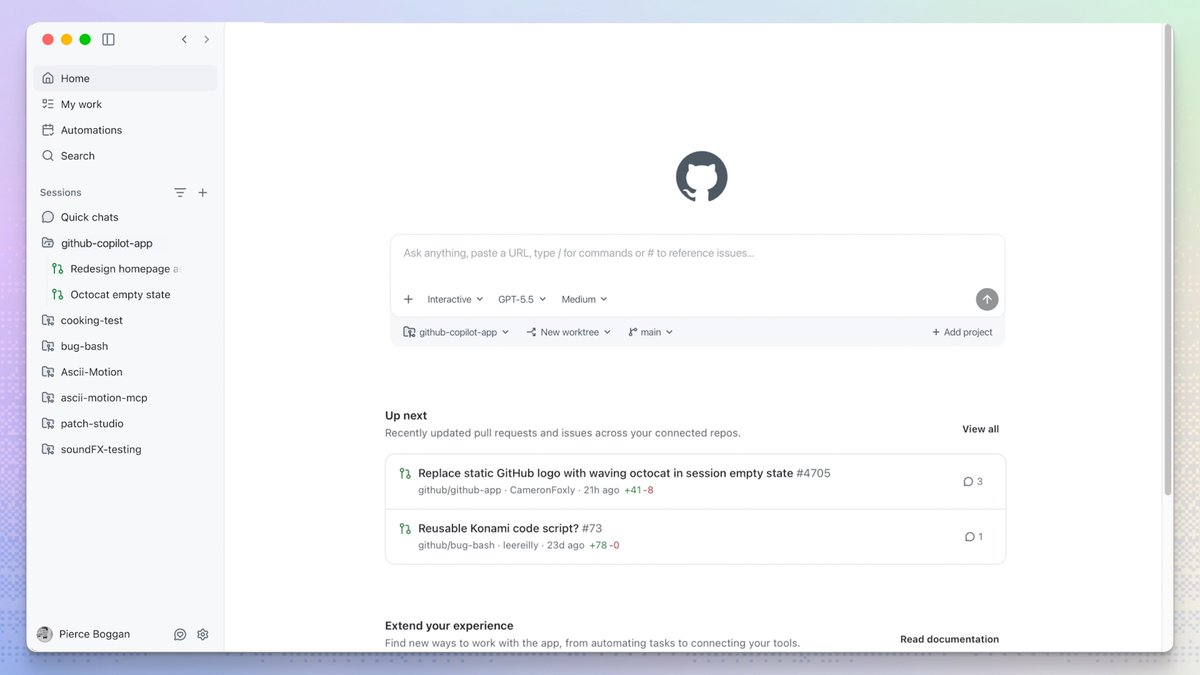This screenshot has width=1200, height=675.
Task: Click the send arrow button
Action: (x=987, y=299)
